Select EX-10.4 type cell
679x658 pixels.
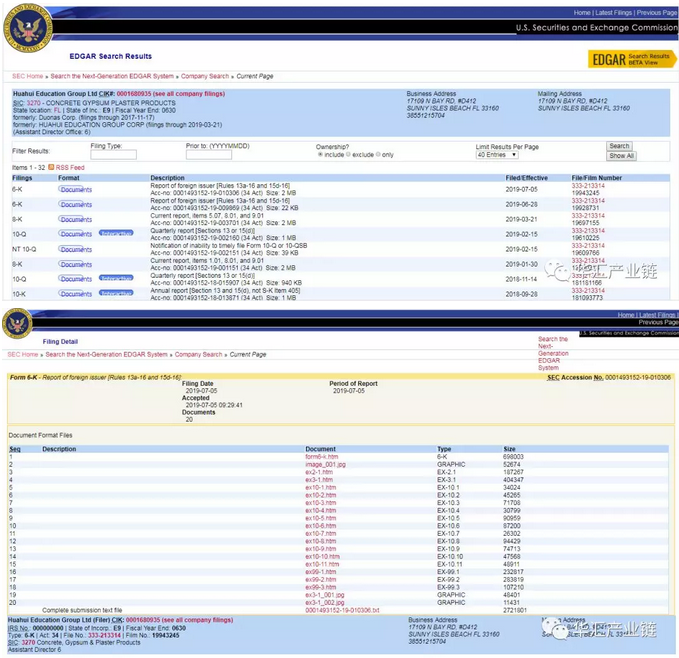point(448,511)
